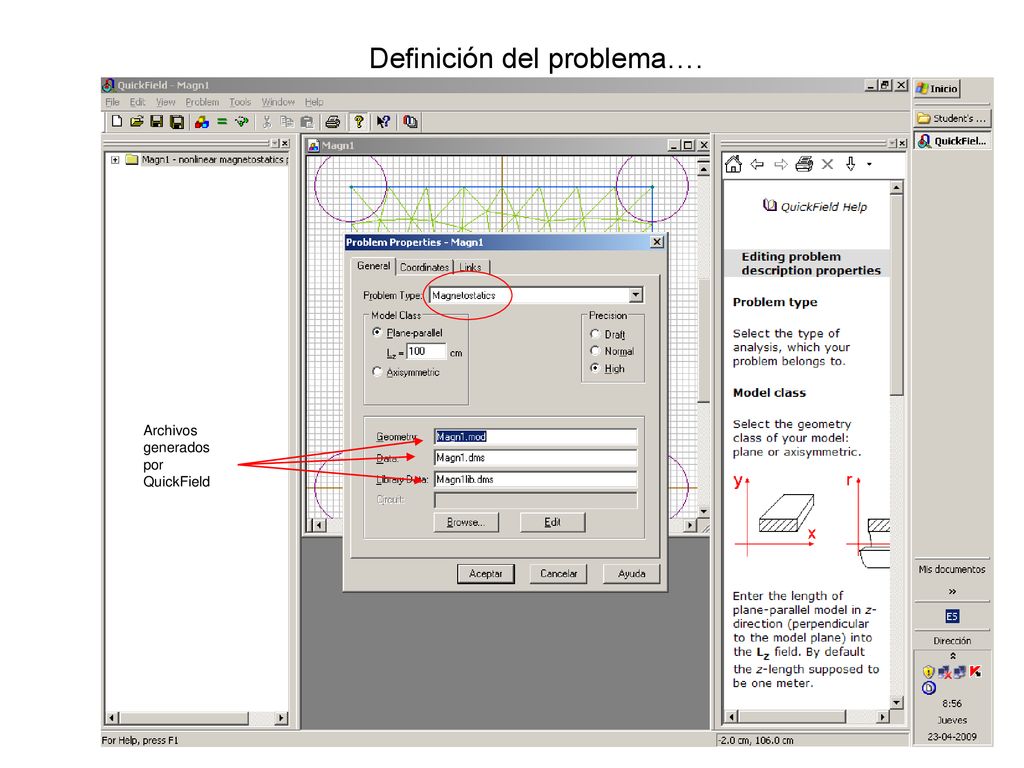Click the tree pane horizontal scrollbar thumb

tap(183, 718)
